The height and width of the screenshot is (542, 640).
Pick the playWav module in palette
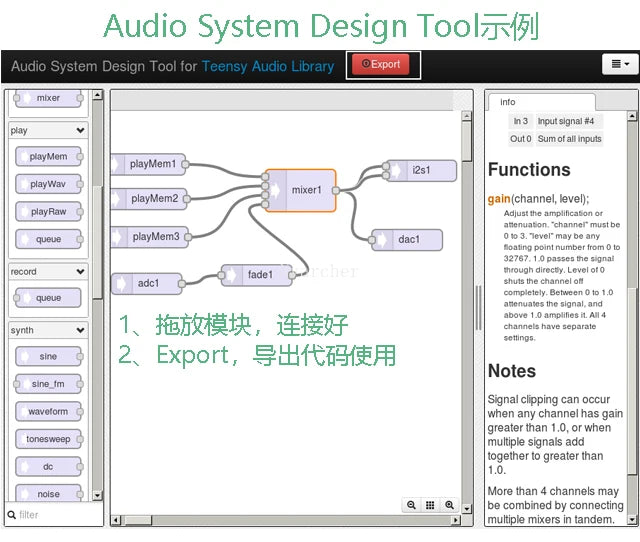click(x=48, y=184)
